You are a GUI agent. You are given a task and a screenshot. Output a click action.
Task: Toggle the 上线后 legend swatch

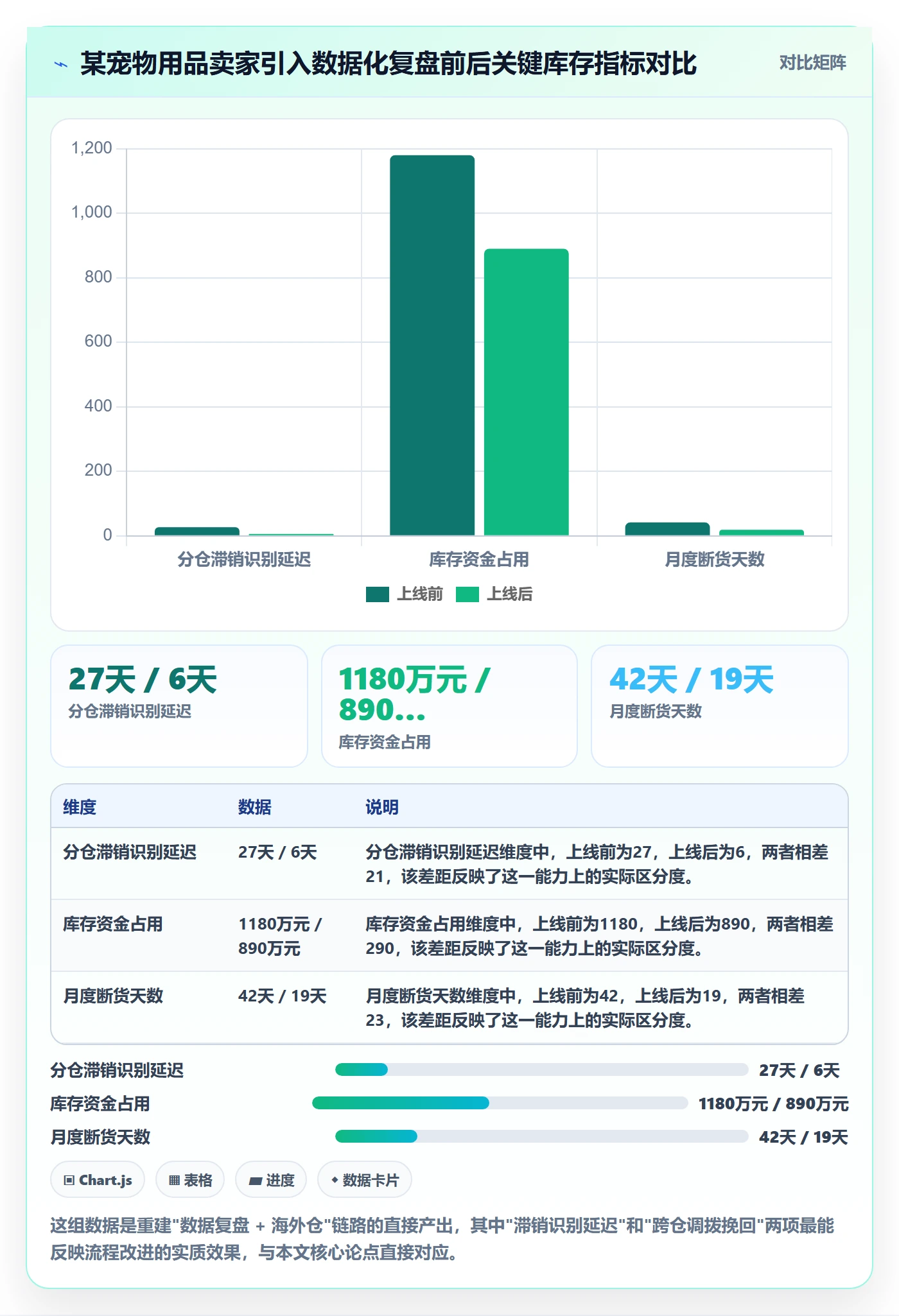pos(467,594)
